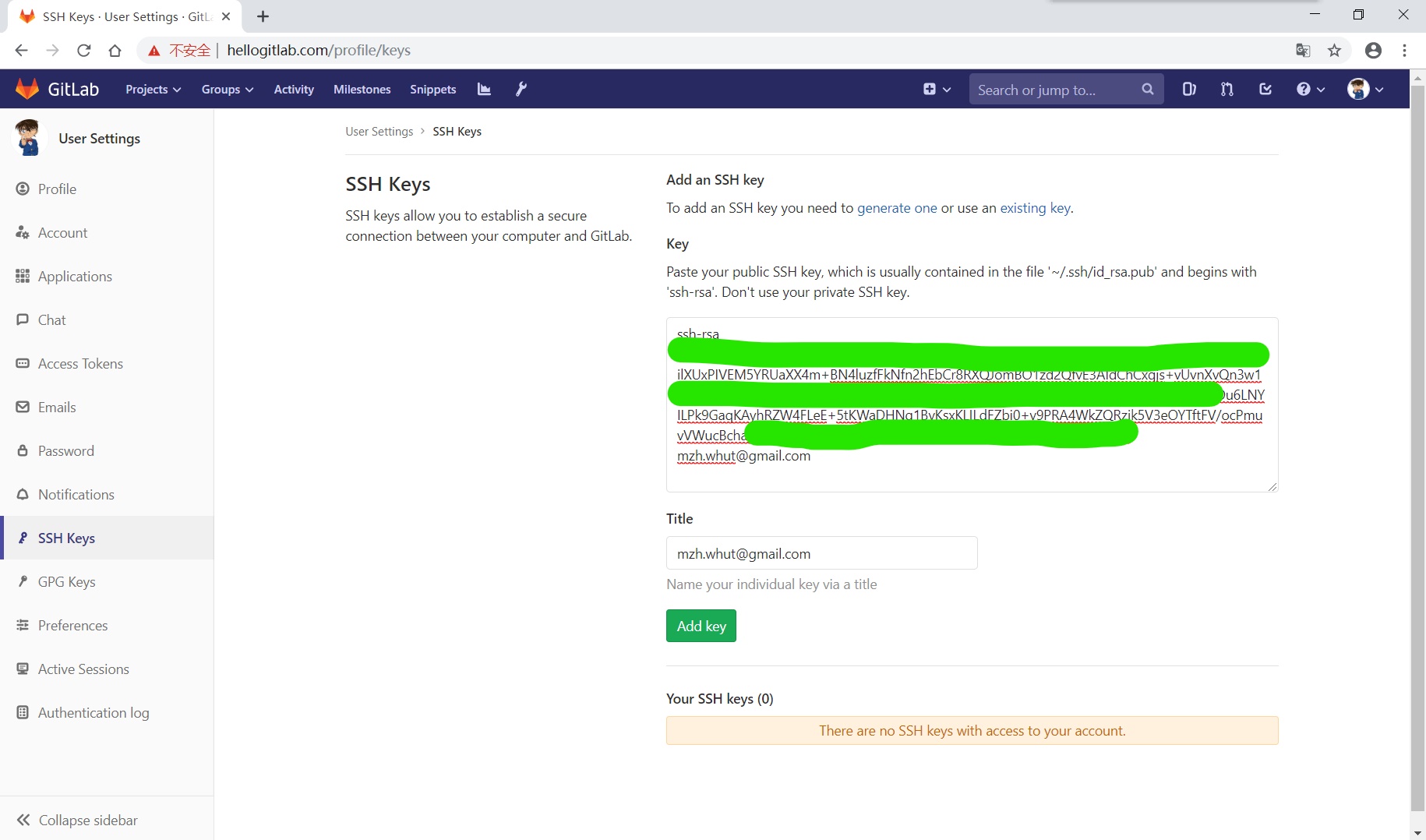
Task: Follow the generate one link
Action: (897, 208)
